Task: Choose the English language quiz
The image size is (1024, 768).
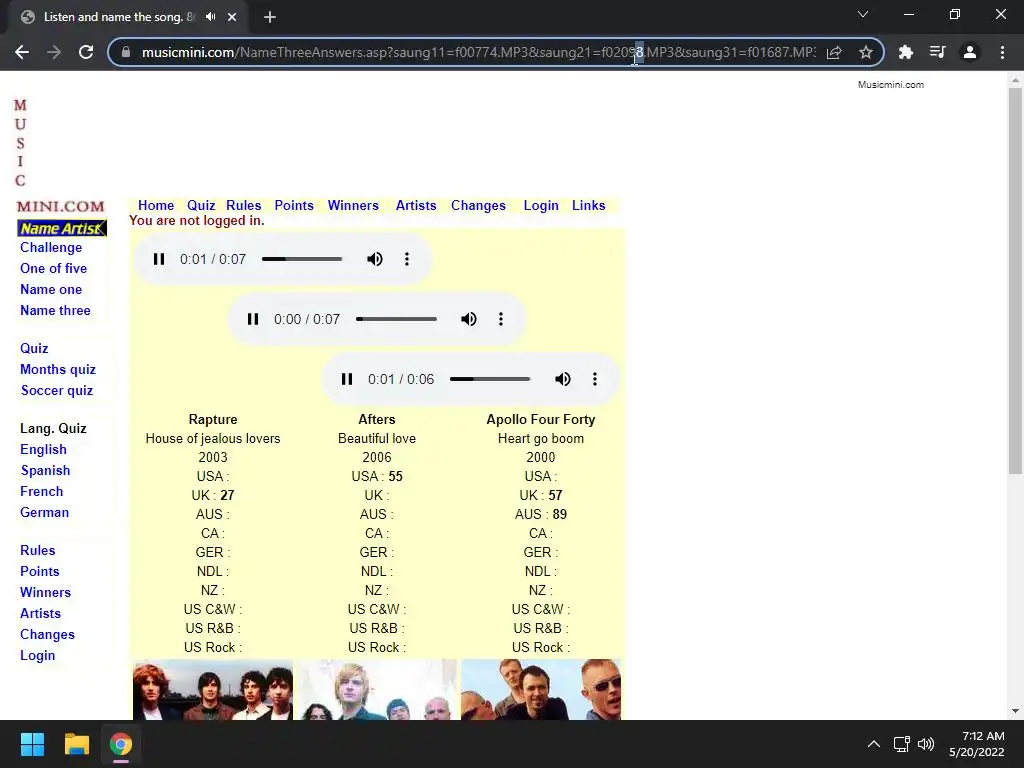Action: point(43,449)
